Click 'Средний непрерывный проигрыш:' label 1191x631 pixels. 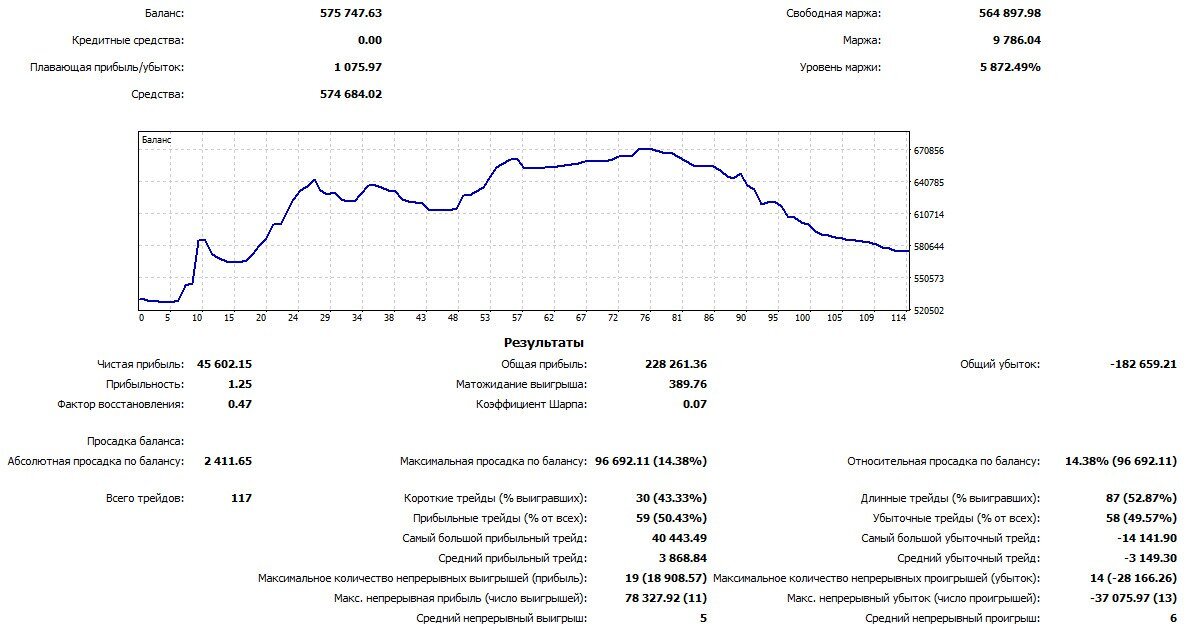952,618
